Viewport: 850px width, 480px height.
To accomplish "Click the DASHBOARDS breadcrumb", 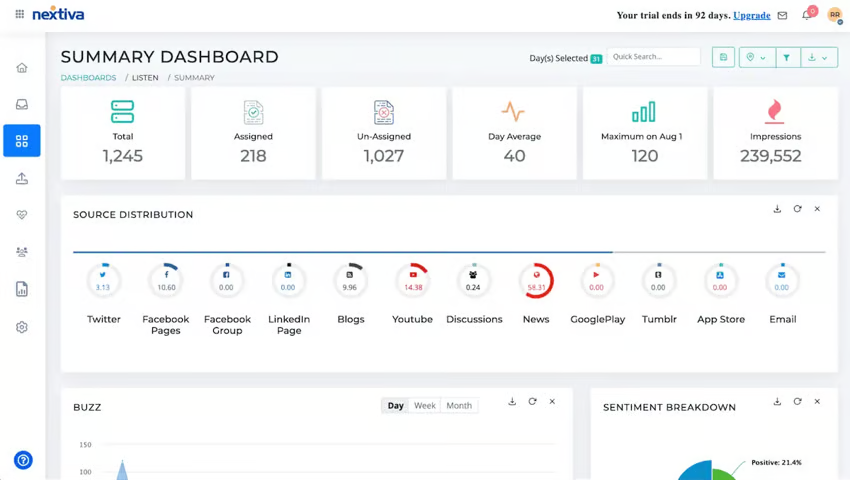I will coord(88,78).
